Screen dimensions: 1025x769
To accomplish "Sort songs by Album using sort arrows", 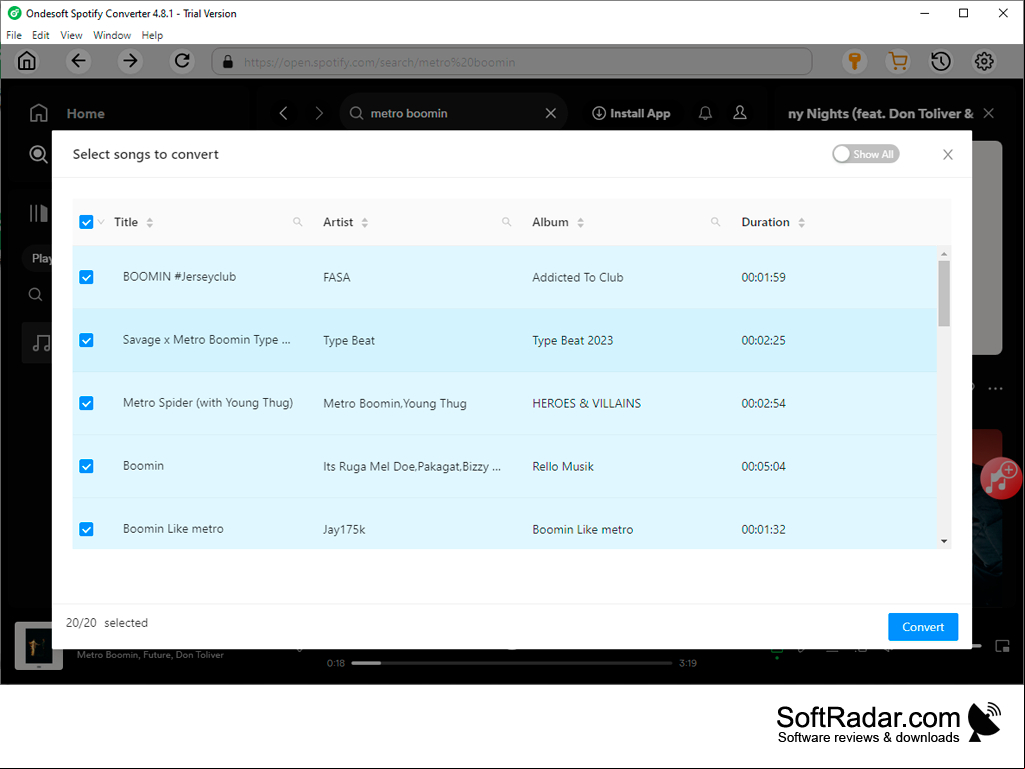I will [x=580, y=222].
